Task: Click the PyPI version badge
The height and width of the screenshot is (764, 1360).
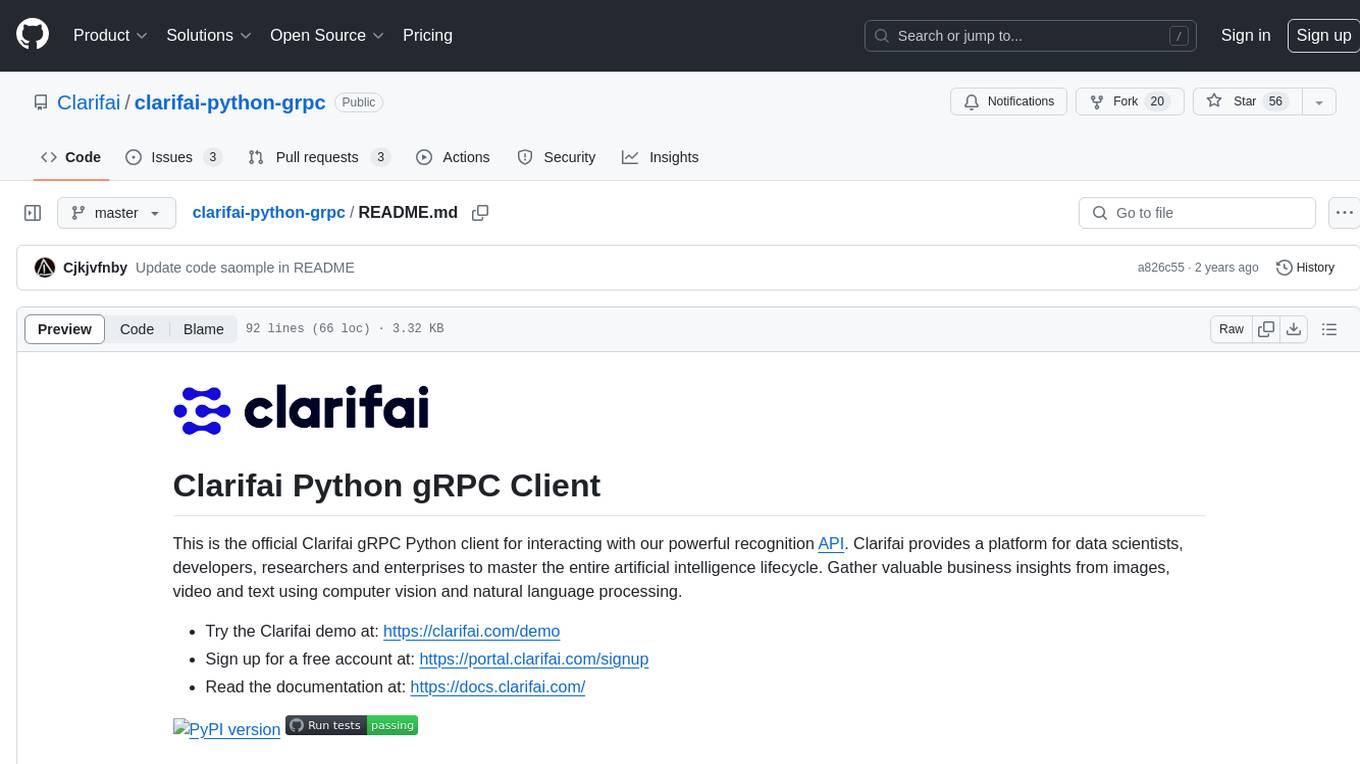Action: click(x=227, y=729)
